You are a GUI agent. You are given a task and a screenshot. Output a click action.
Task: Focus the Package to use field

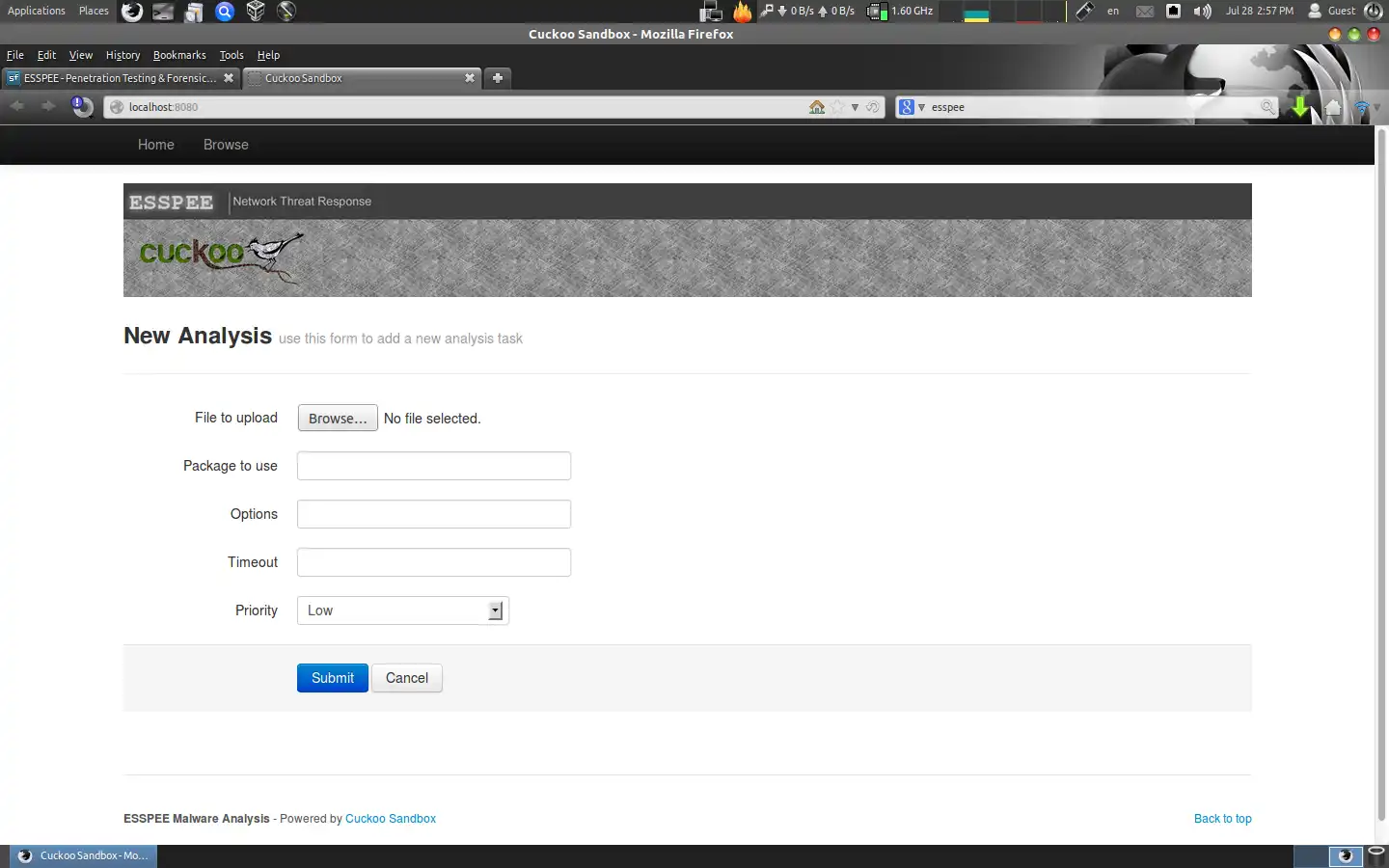coord(434,466)
